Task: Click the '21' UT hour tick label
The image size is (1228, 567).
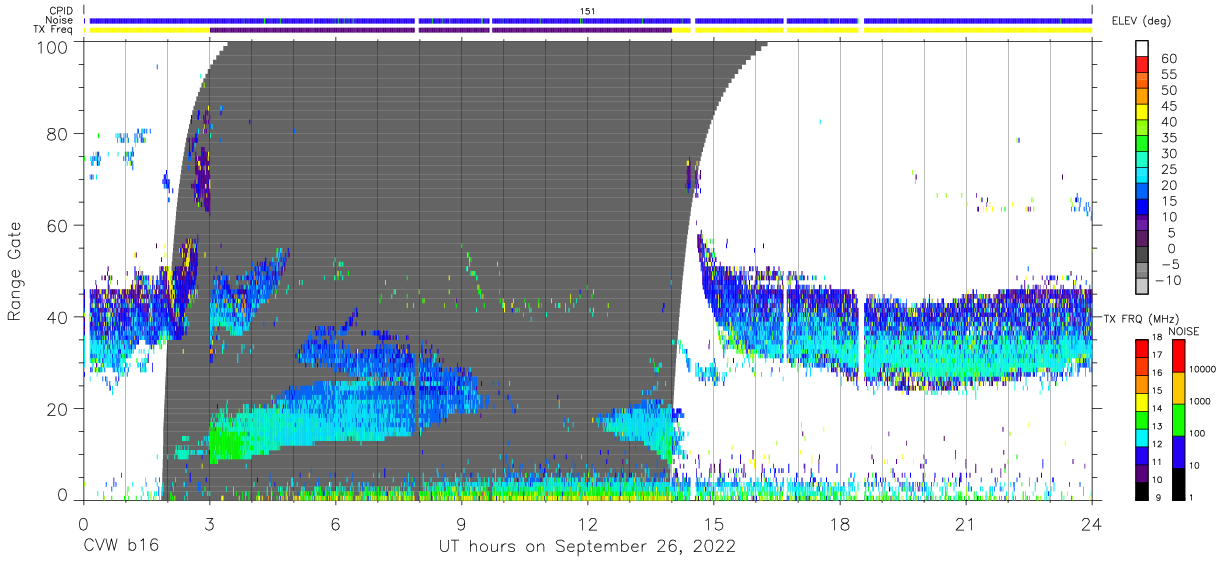Action: (966, 523)
